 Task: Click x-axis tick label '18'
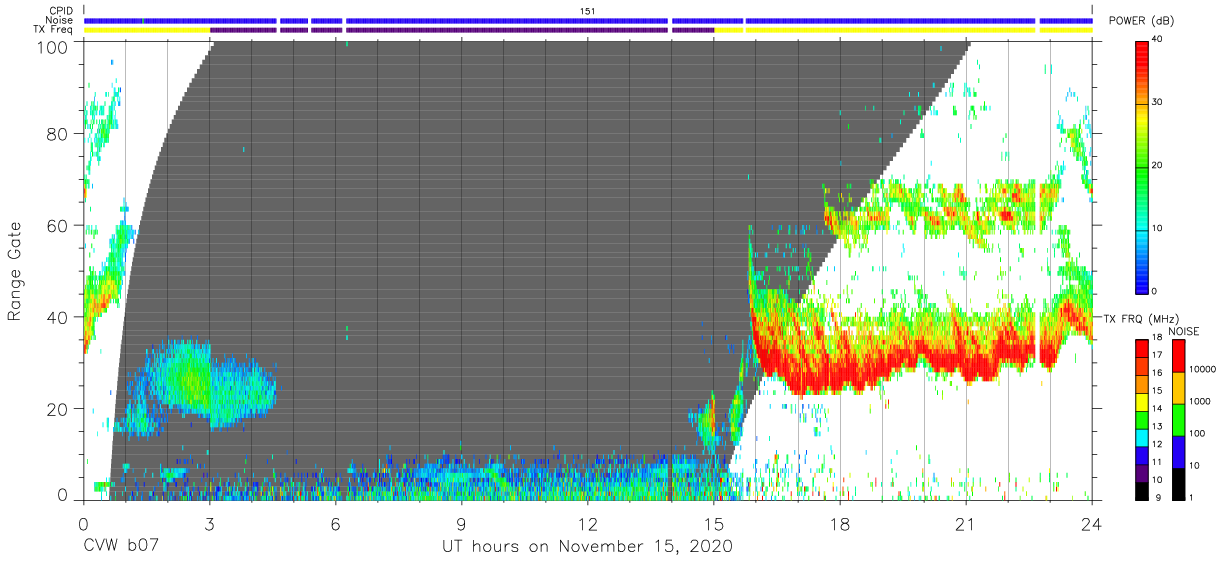(840, 523)
